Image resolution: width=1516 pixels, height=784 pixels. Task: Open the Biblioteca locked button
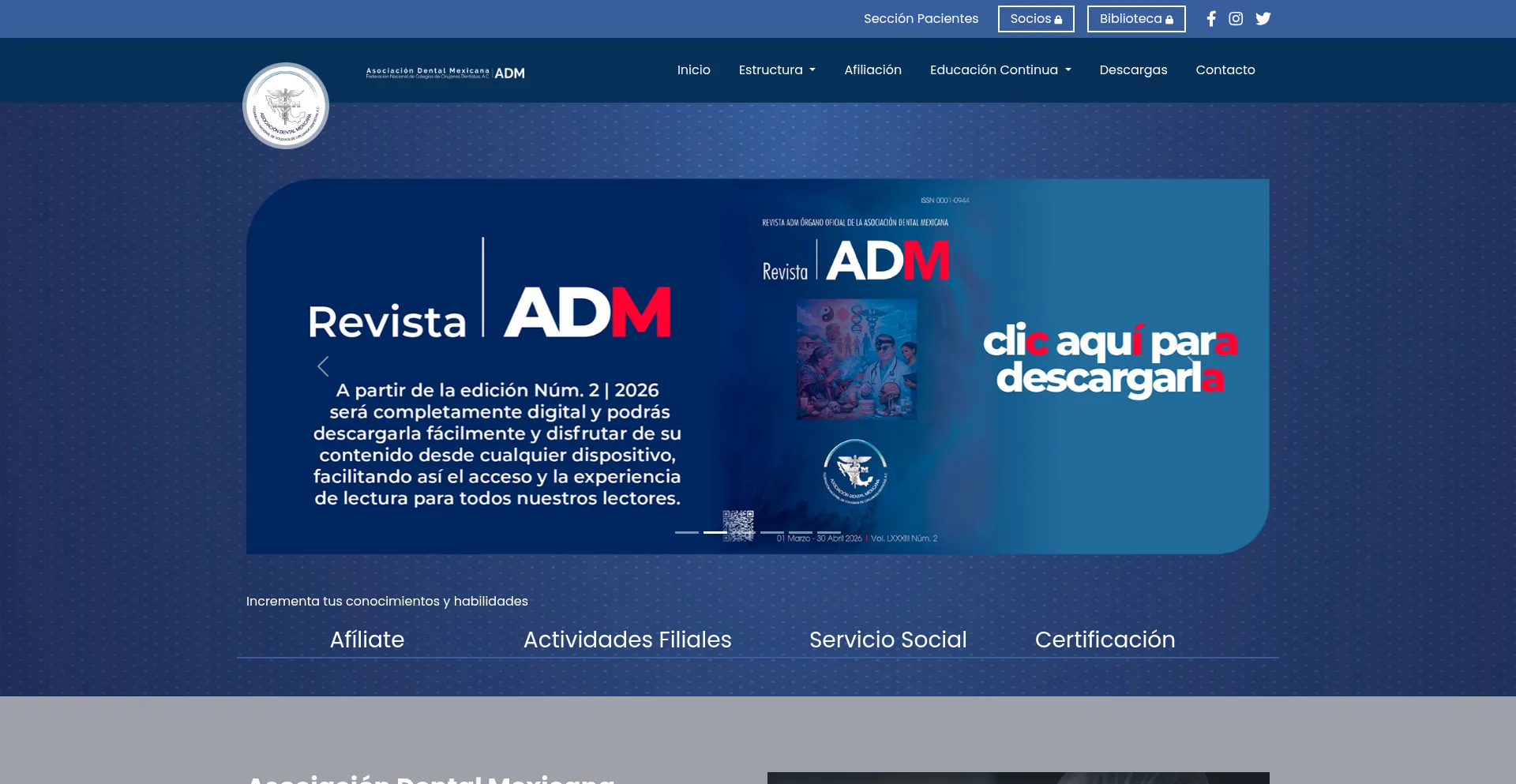(x=1136, y=19)
